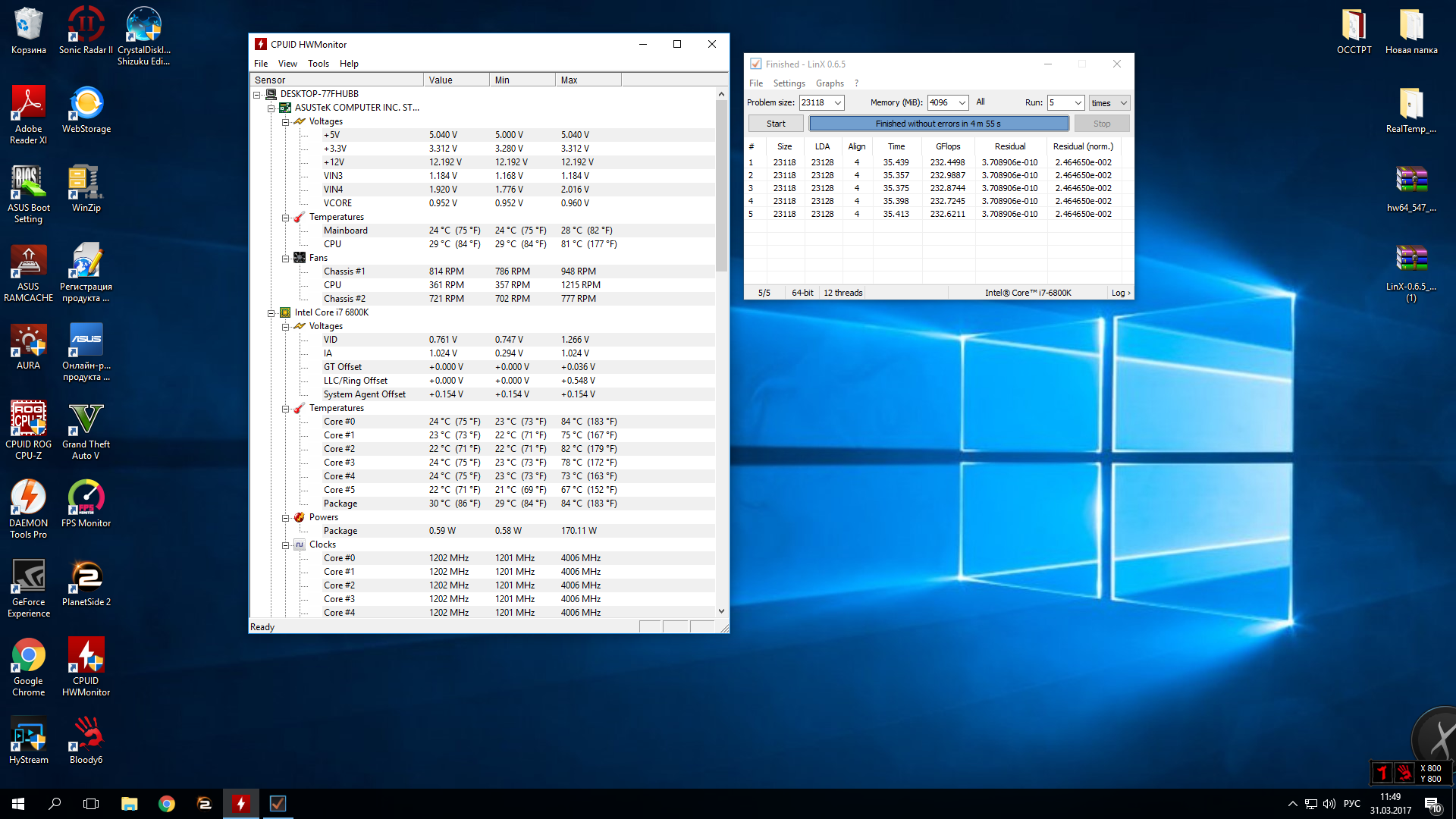Open the OCCTPT folder icon
This screenshot has height=819, width=1456.
click(x=1354, y=27)
